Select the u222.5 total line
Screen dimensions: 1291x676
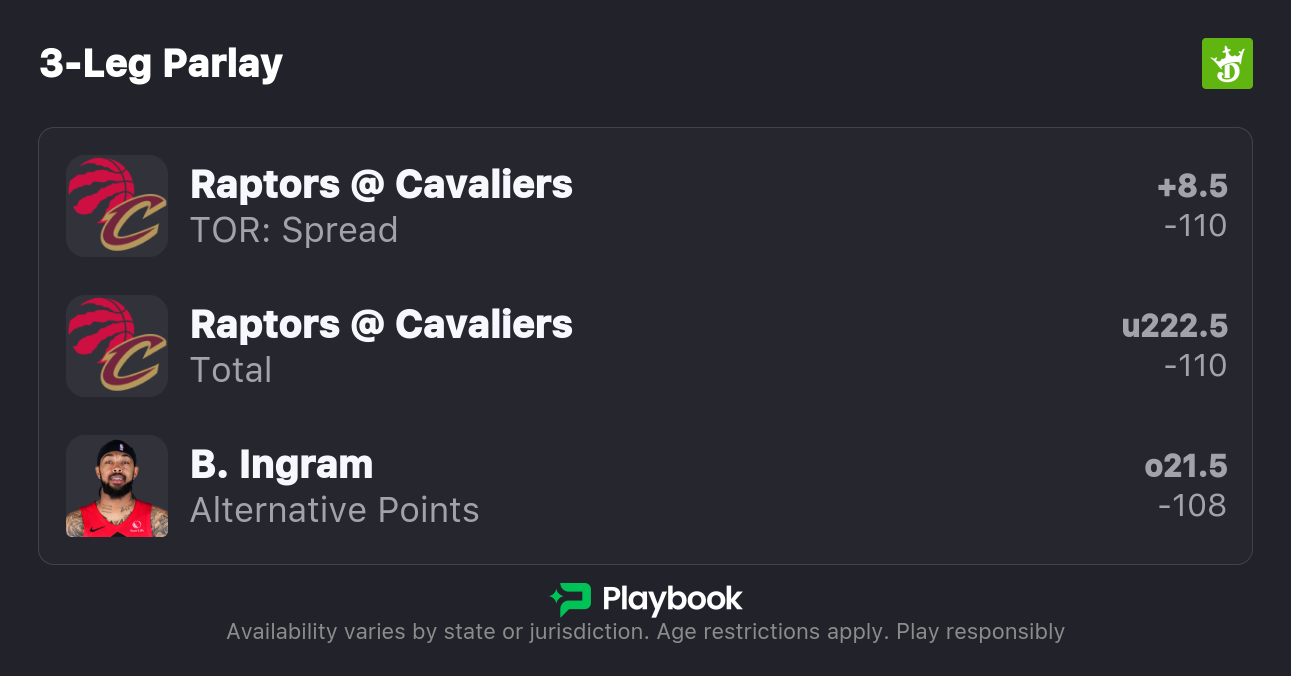(1174, 326)
